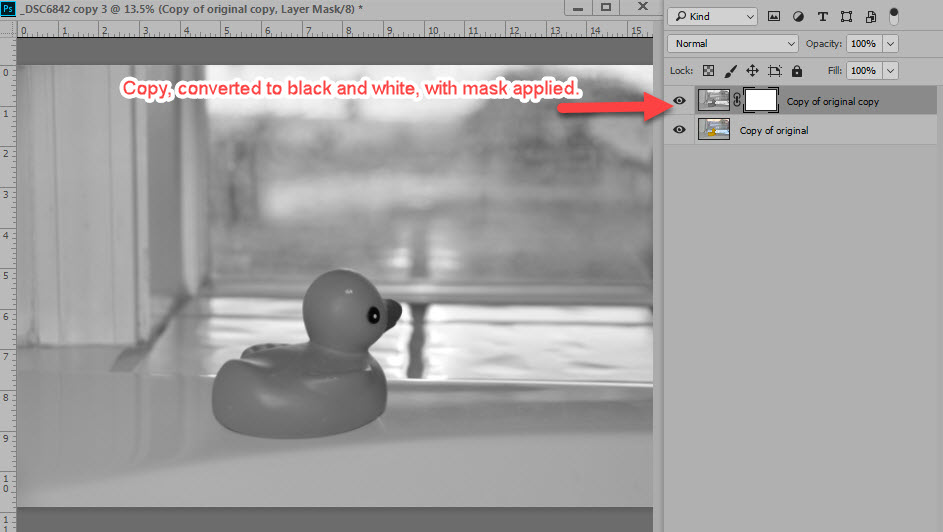This screenshot has height=532, width=943.
Task: Select Copy of original copy layer thumbnail
Action: [x=714, y=100]
